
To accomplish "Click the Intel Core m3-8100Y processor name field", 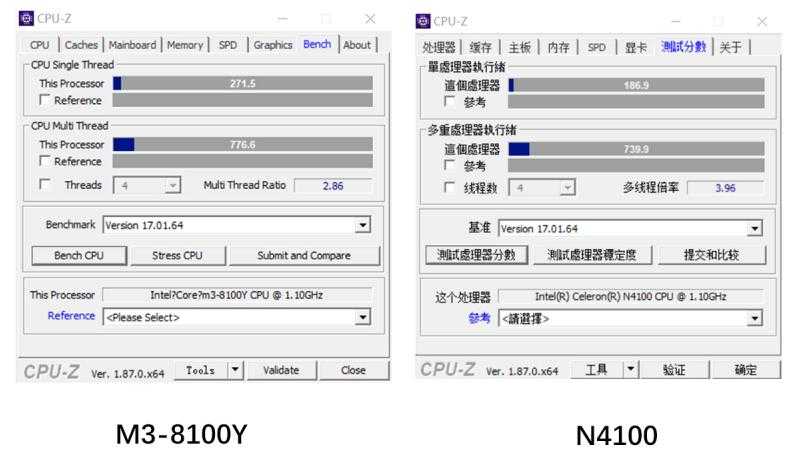I will [x=237, y=295].
